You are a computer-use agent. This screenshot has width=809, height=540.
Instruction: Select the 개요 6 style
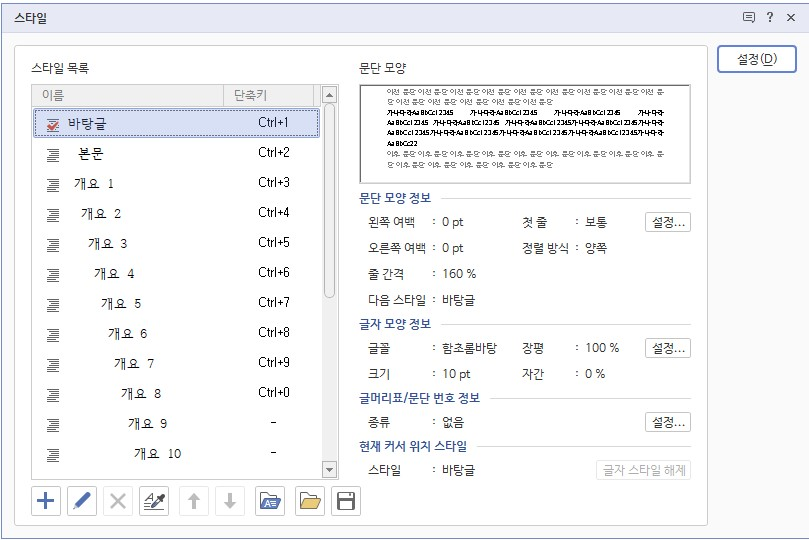click(176, 333)
